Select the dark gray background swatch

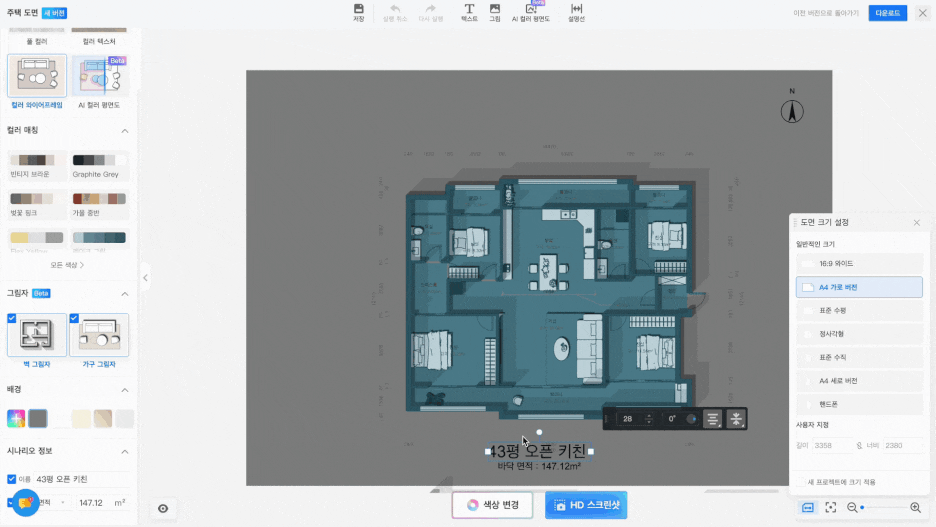tap(38, 418)
